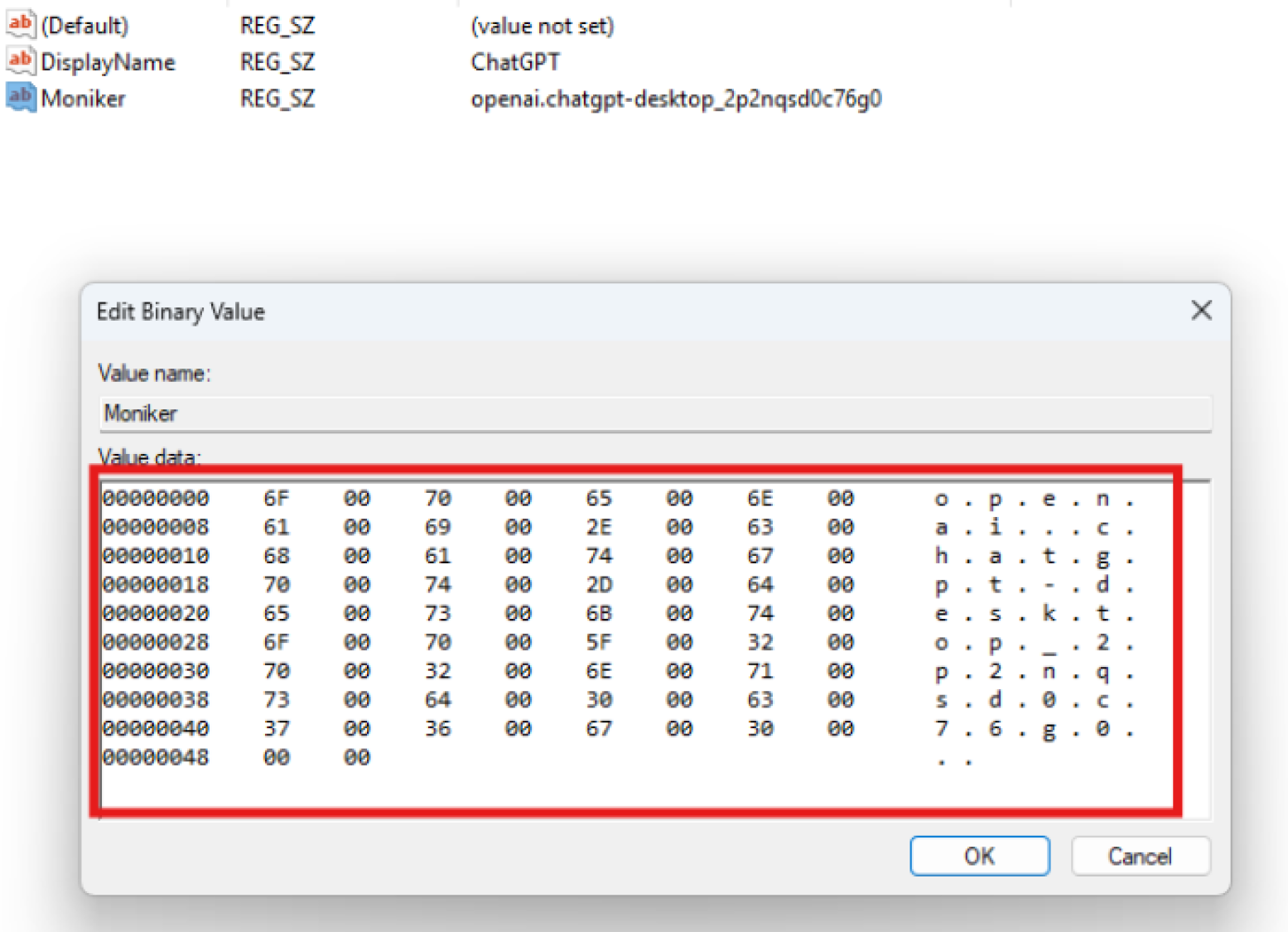Click the offset 00000040 in hex editor

coord(156,729)
